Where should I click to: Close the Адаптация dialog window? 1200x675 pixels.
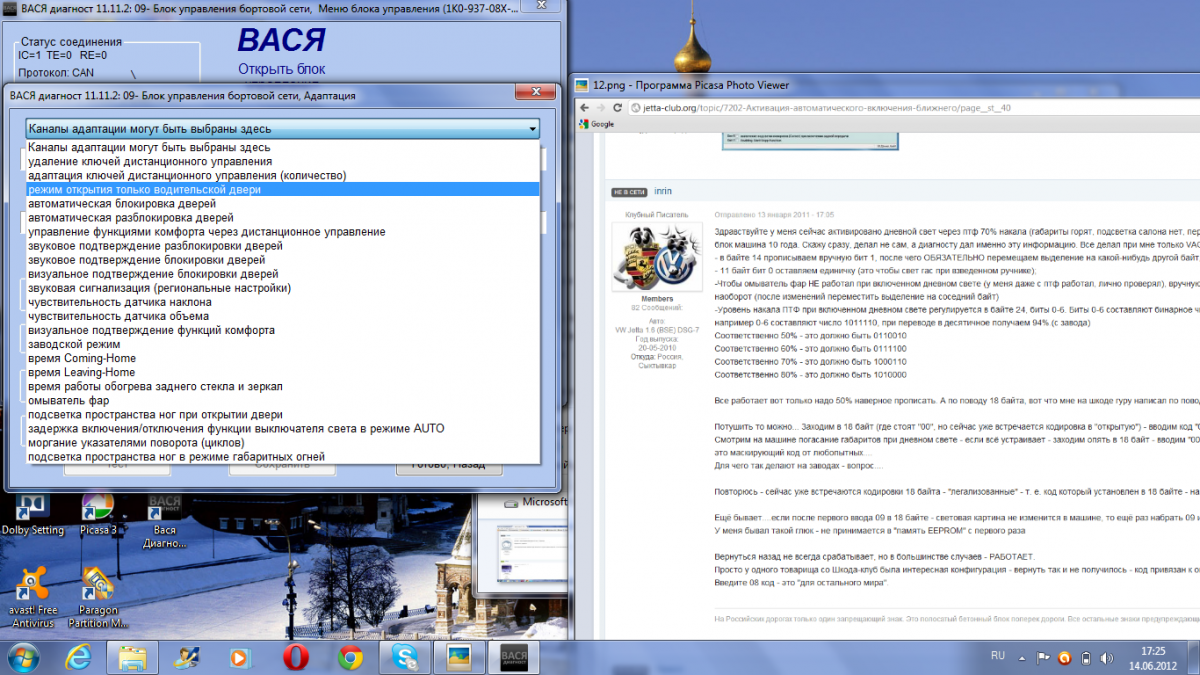(535, 94)
